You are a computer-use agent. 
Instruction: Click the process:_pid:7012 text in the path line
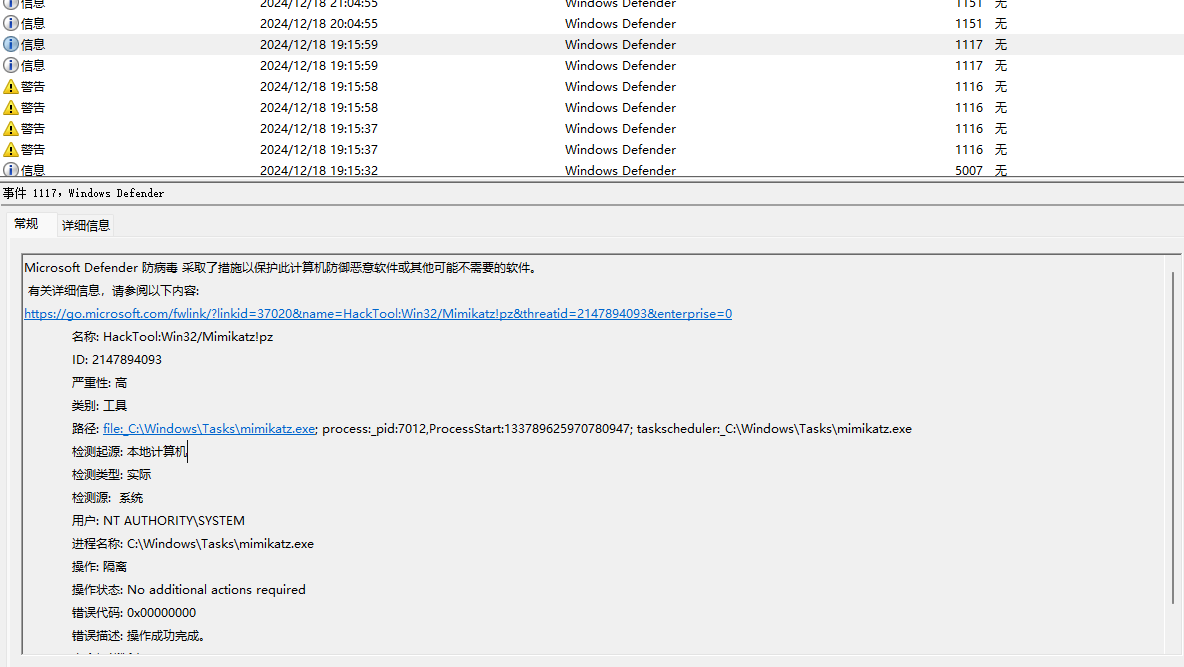tap(375, 428)
